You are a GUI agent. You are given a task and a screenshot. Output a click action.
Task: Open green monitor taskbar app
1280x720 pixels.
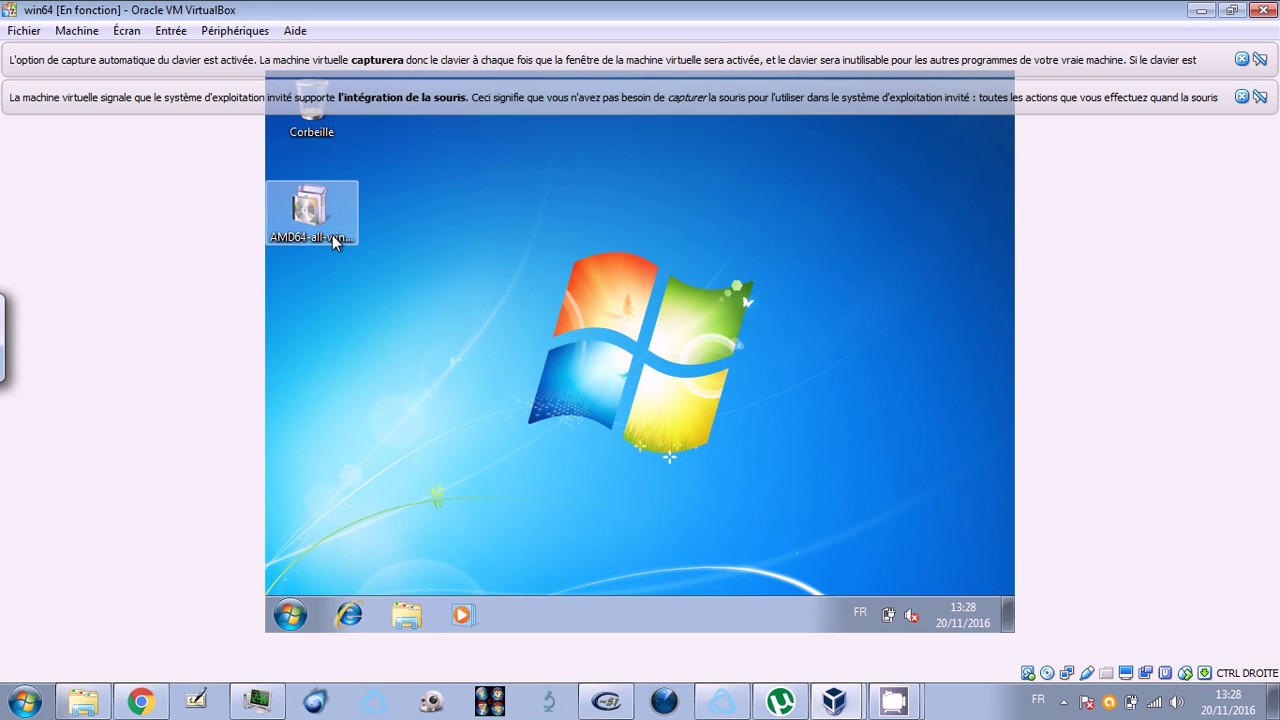coord(256,702)
